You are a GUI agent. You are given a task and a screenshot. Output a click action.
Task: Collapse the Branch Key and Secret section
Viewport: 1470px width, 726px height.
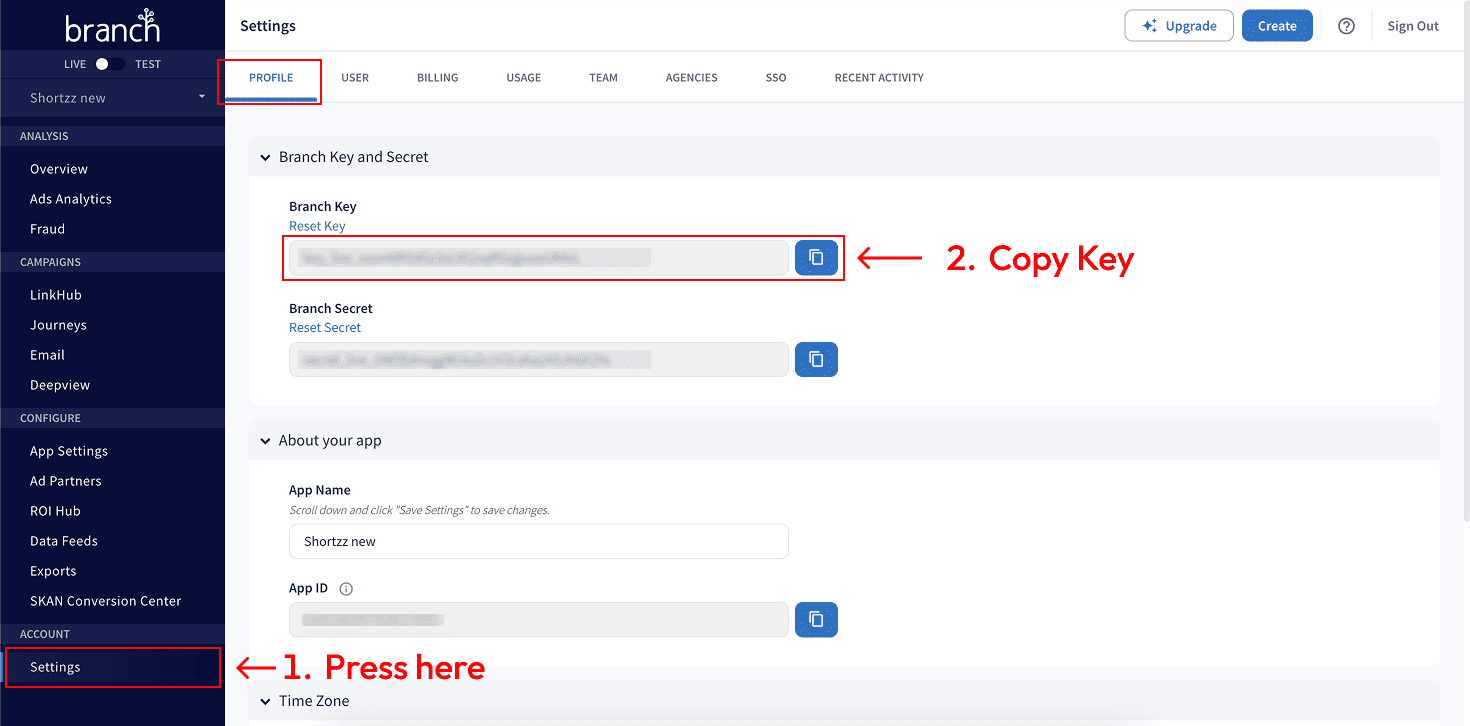265,157
